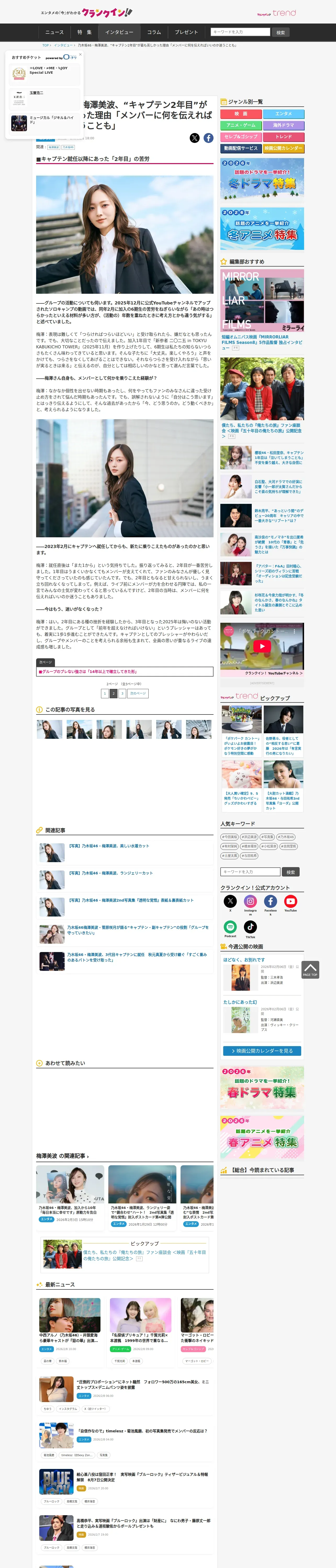Click 梅澤美波 related tag under title
336x1568 pixels.
(54, 147)
